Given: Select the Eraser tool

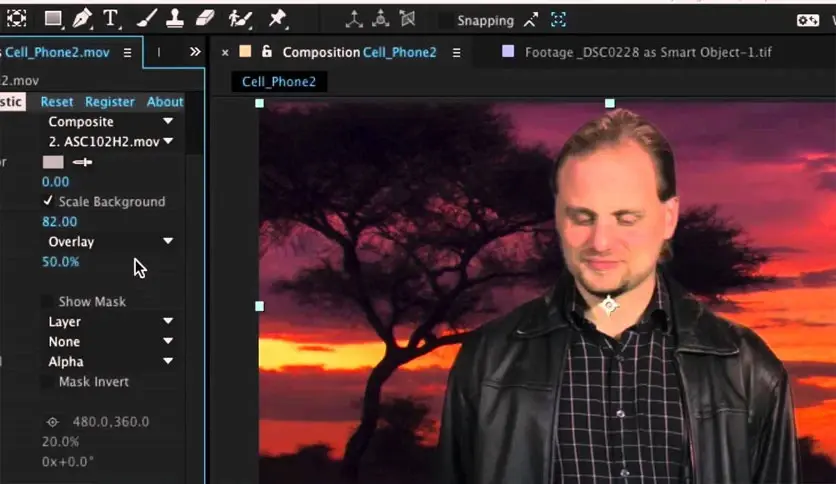Looking at the screenshot, I should (204, 18).
